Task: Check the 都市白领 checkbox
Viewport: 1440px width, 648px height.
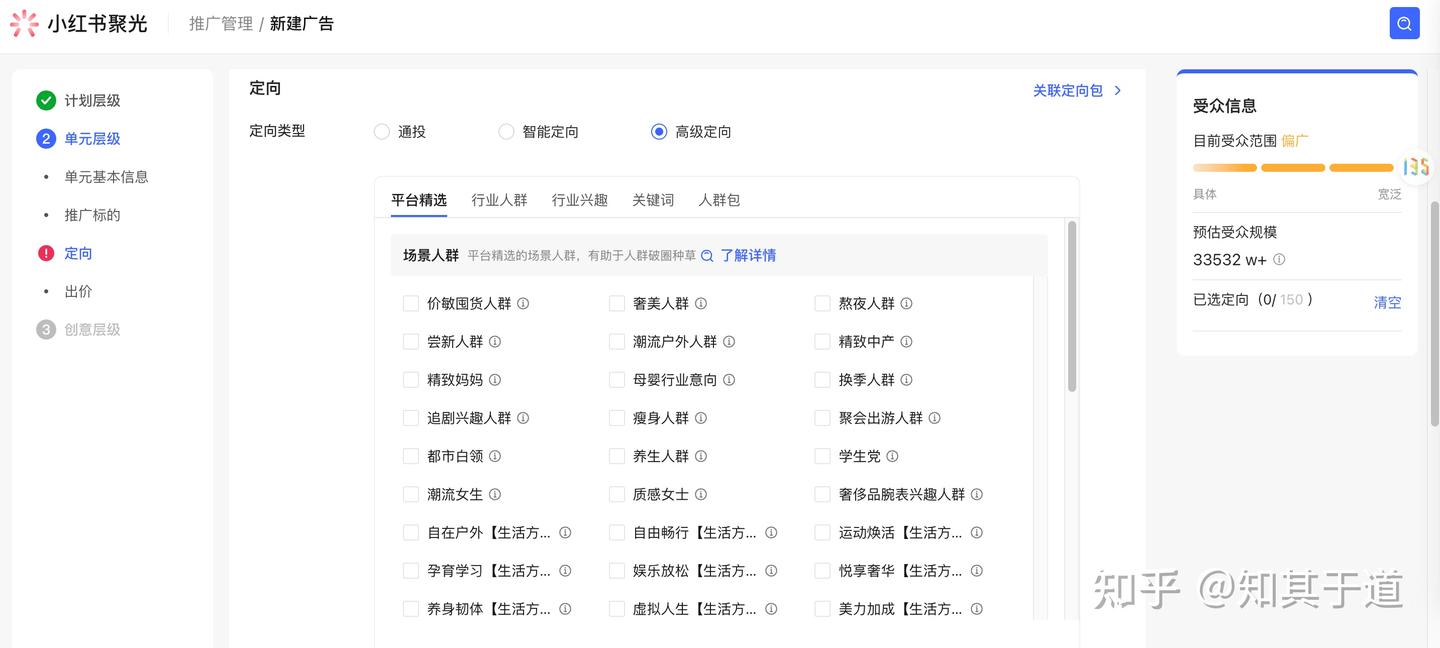Action: [x=411, y=456]
